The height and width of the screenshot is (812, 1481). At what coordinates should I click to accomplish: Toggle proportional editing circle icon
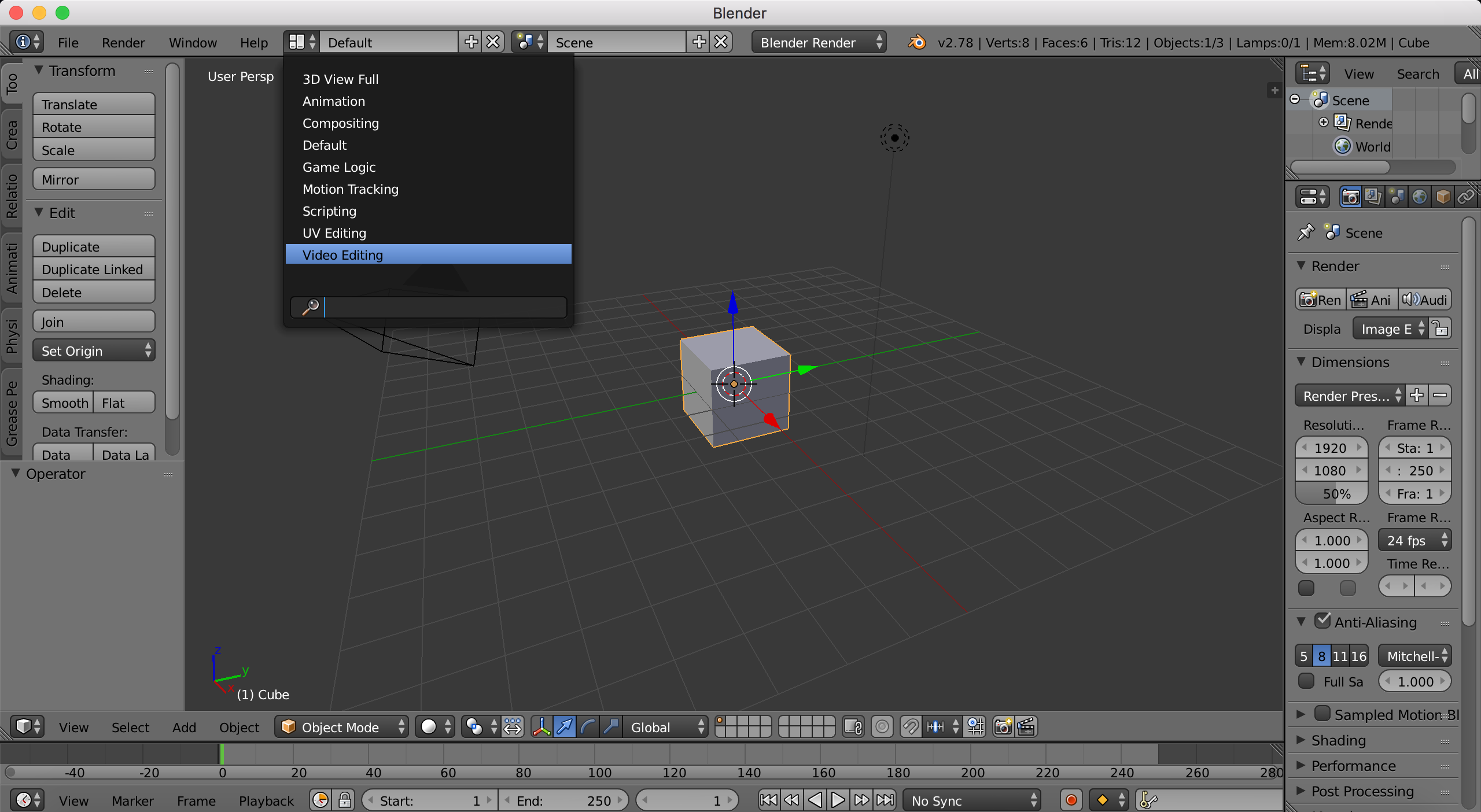[x=882, y=726]
